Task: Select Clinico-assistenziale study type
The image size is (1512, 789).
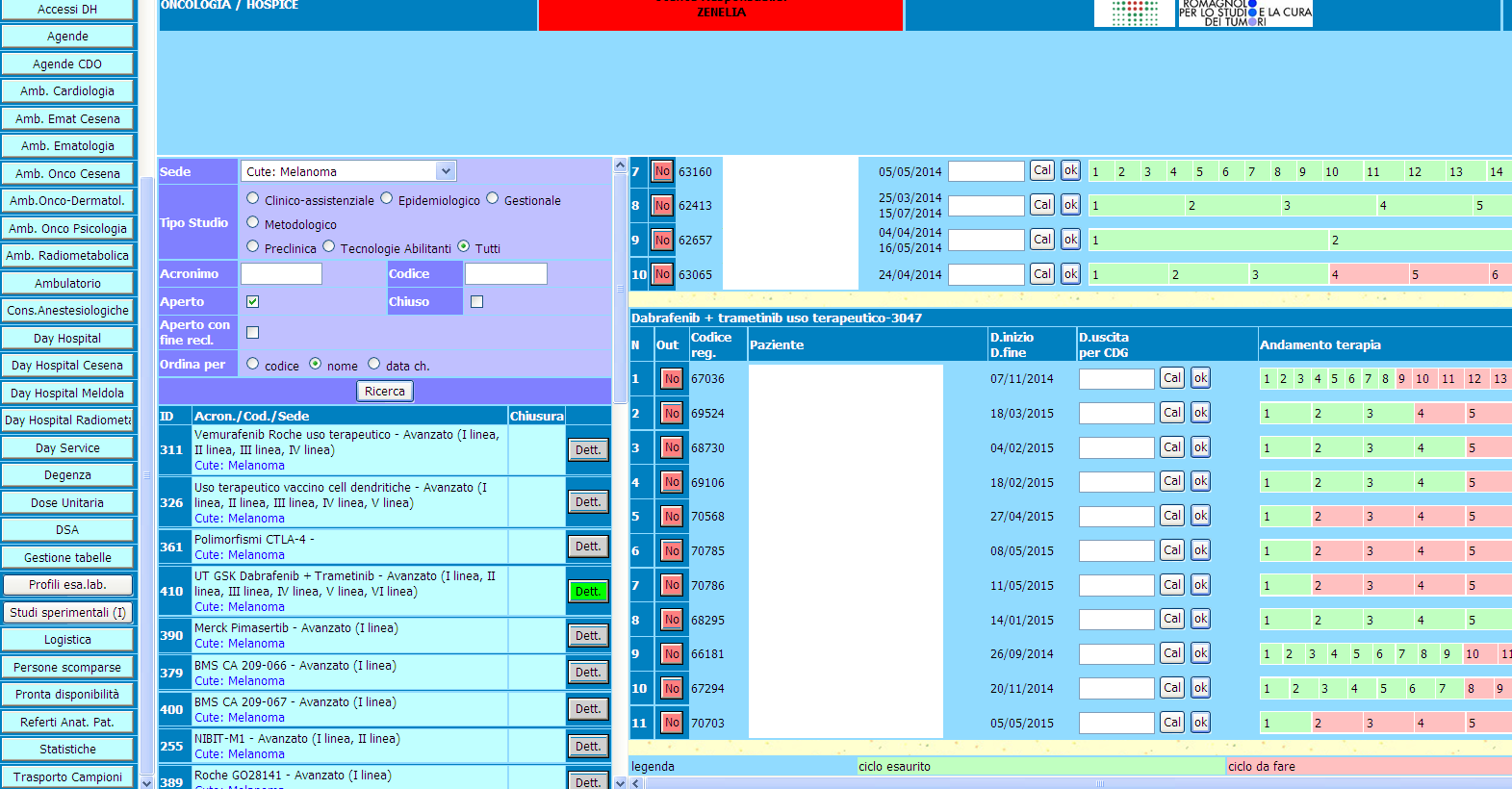Action: click(253, 198)
